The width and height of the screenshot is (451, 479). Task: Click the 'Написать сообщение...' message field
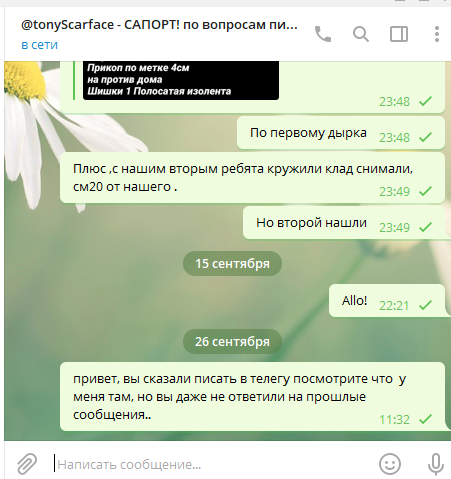point(213,464)
